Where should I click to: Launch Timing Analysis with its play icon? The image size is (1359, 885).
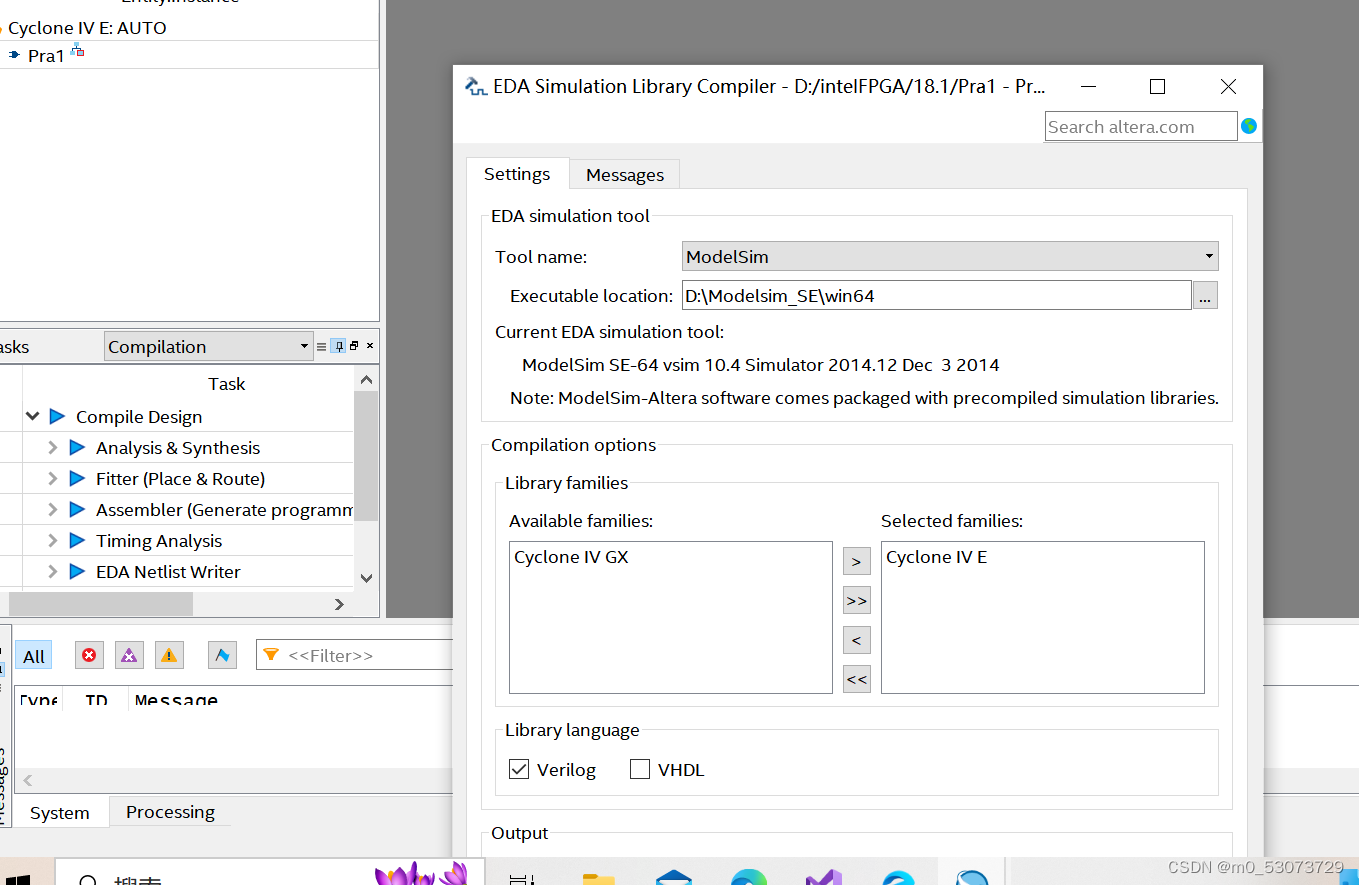click(x=77, y=541)
